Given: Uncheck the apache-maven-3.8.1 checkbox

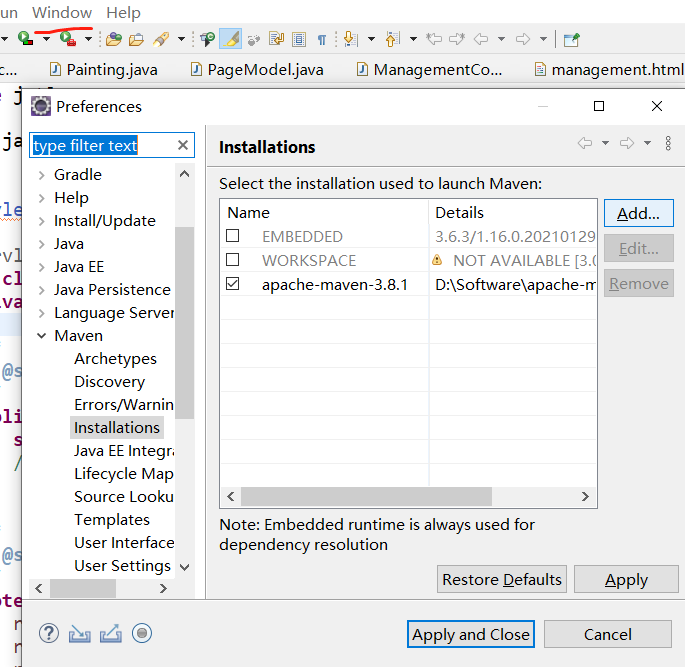Looking at the screenshot, I should (x=232, y=284).
